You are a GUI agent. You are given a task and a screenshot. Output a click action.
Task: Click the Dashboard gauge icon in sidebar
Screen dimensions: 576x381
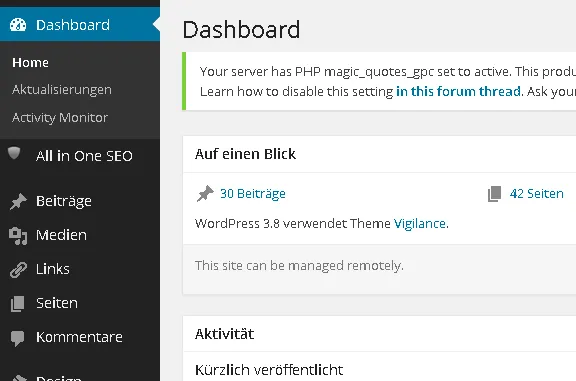pyautogui.click(x=18, y=25)
